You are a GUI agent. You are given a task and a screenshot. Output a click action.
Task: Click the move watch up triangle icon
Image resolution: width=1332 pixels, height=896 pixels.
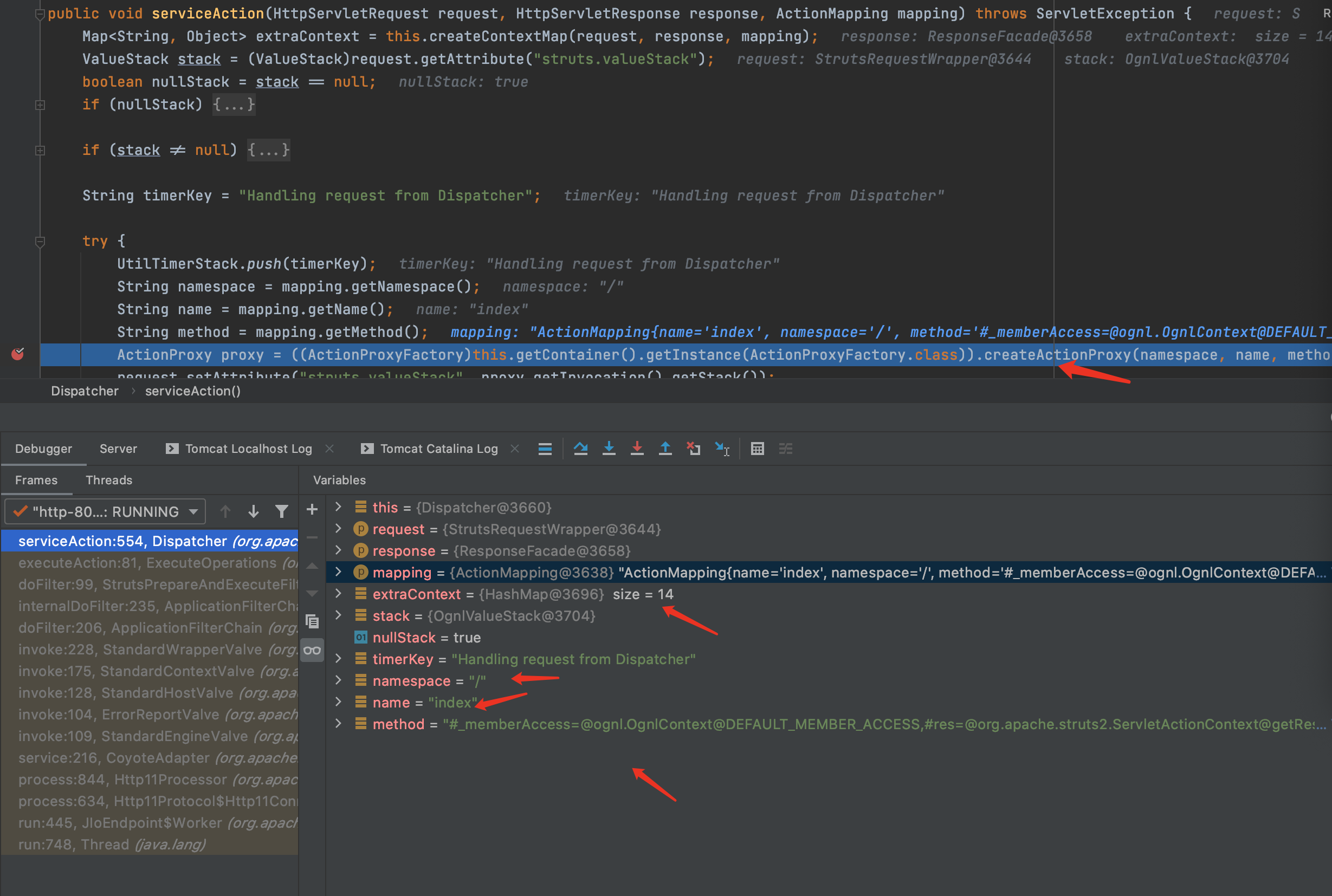(x=312, y=566)
